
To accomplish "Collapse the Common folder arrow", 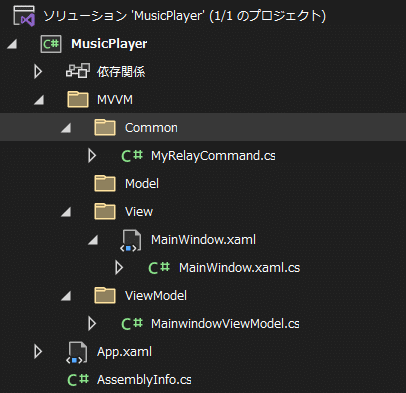I will tap(66, 128).
